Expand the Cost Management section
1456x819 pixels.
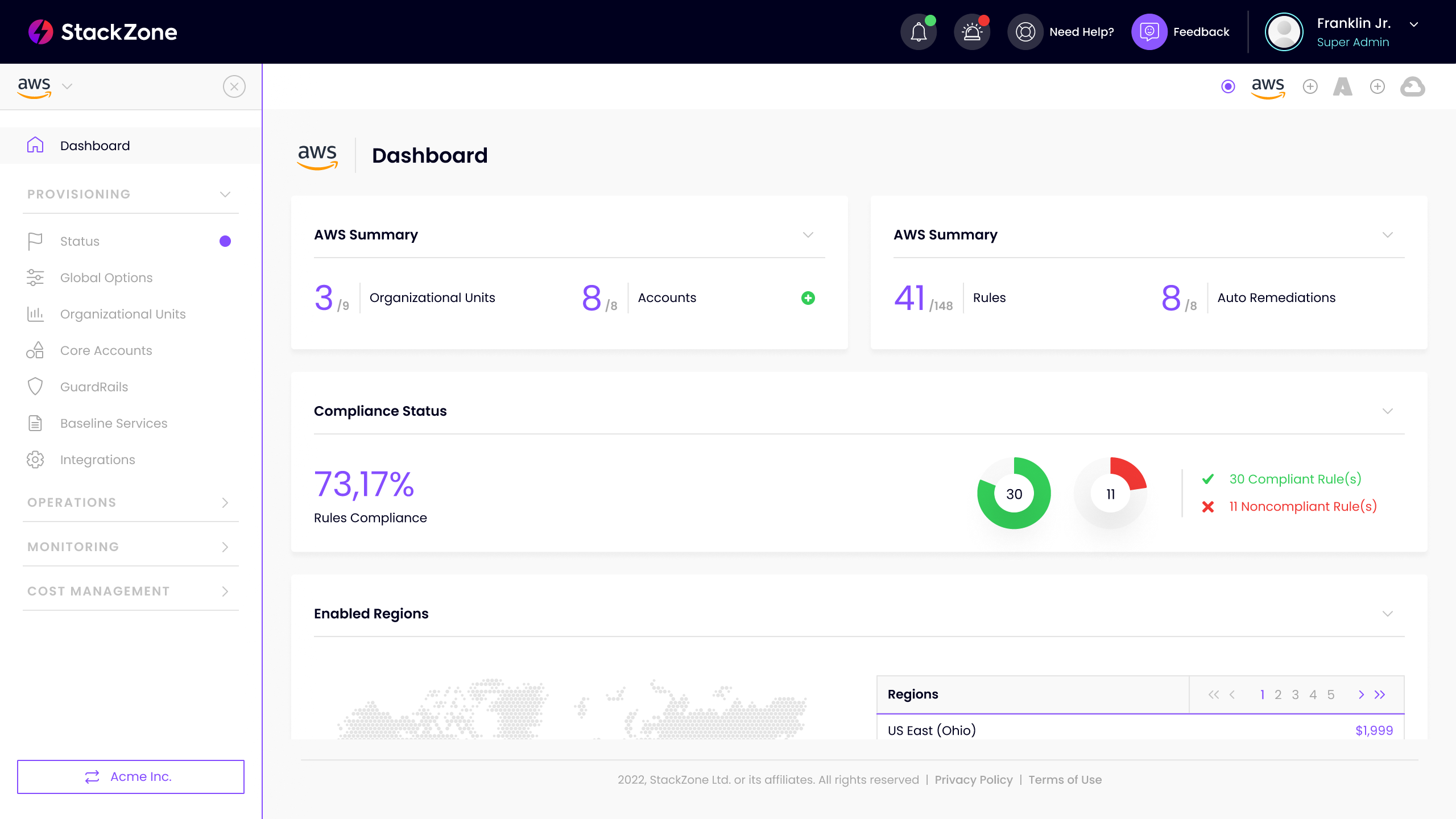225,591
